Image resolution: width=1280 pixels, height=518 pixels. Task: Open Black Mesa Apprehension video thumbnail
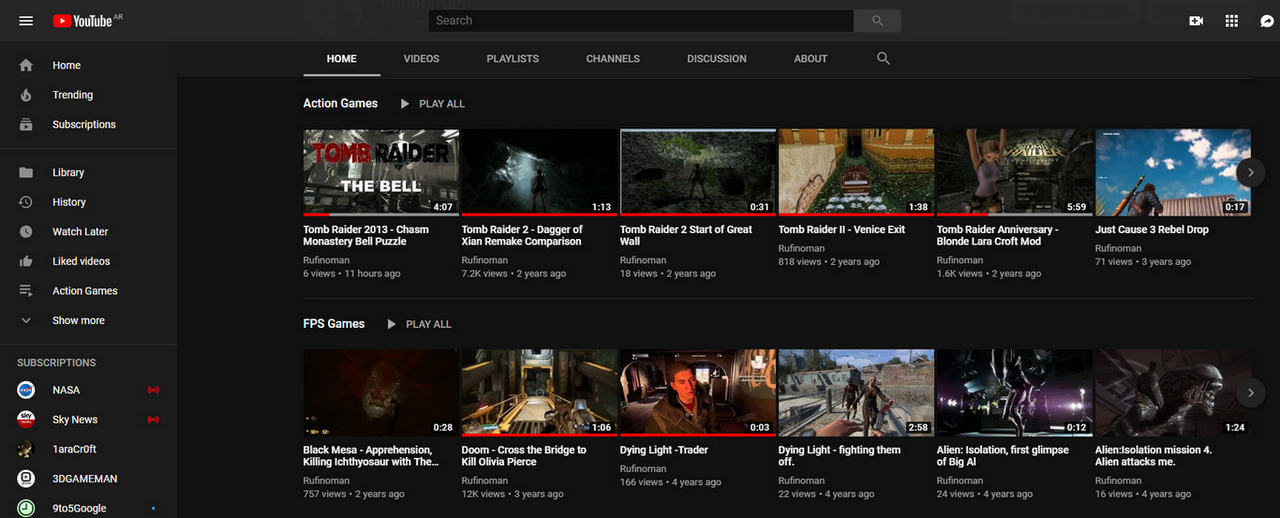[x=381, y=392]
